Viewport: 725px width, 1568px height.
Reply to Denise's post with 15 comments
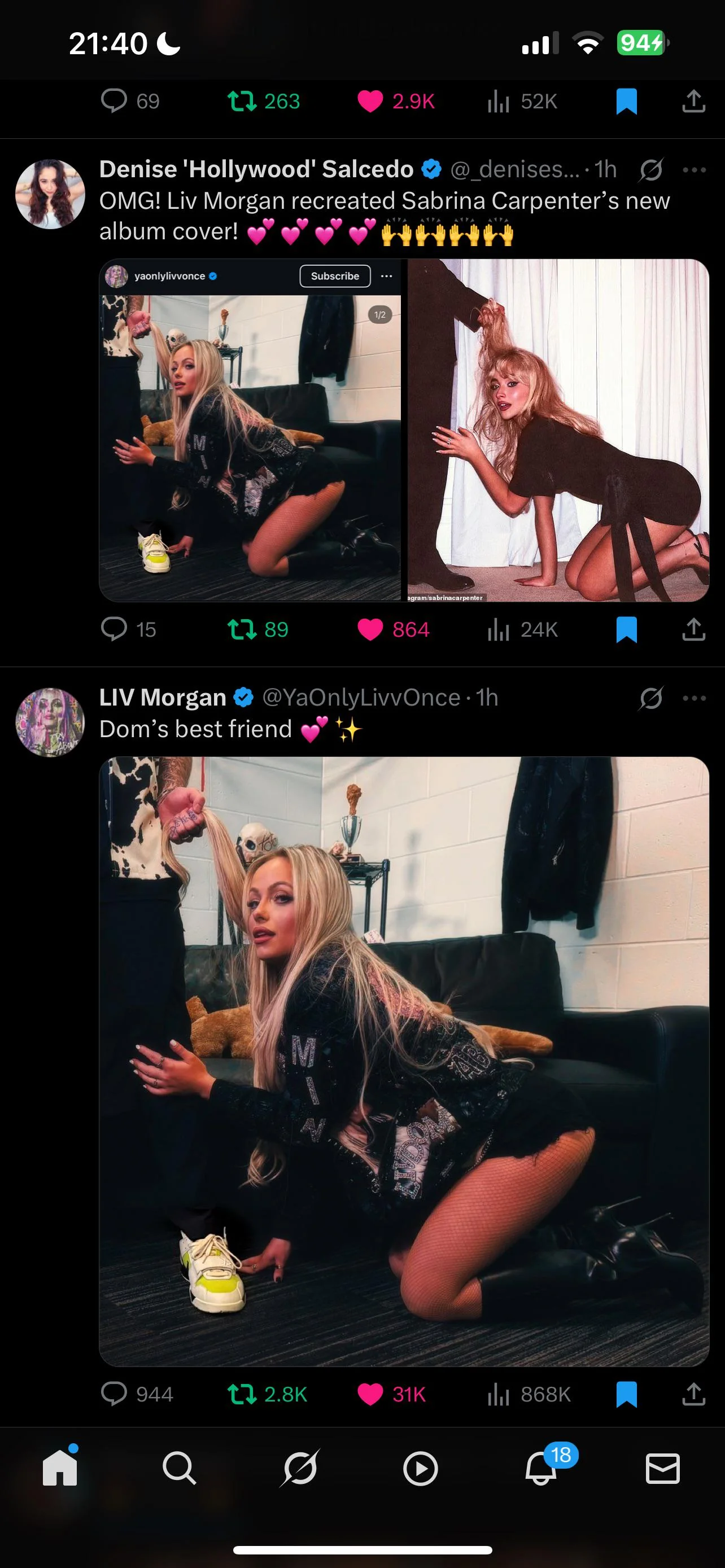click(128, 629)
